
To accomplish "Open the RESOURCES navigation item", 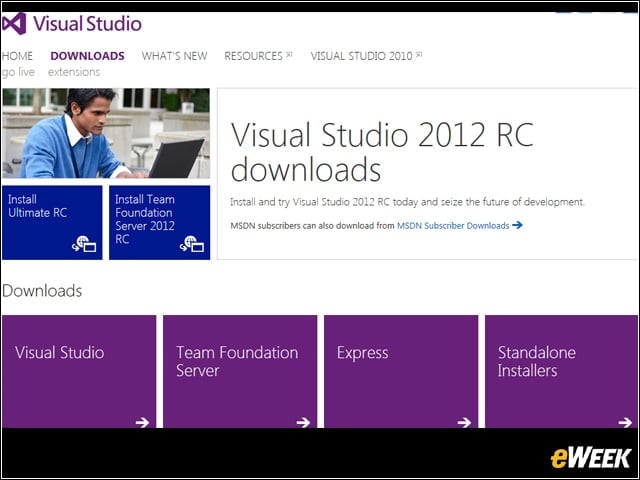I will click(253, 56).
